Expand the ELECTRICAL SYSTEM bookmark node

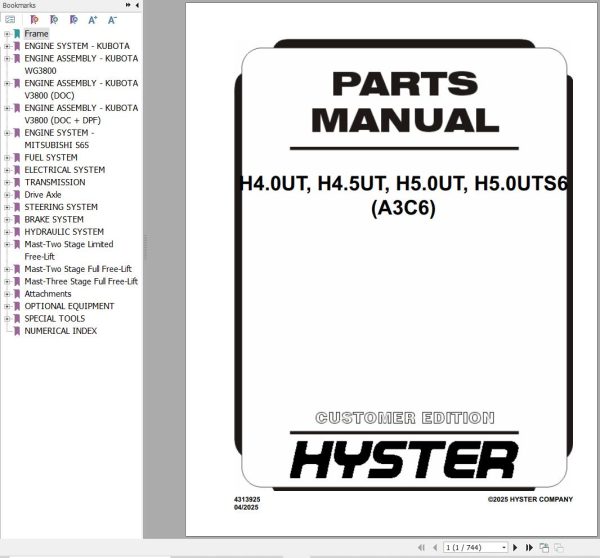tap(7, 170)
